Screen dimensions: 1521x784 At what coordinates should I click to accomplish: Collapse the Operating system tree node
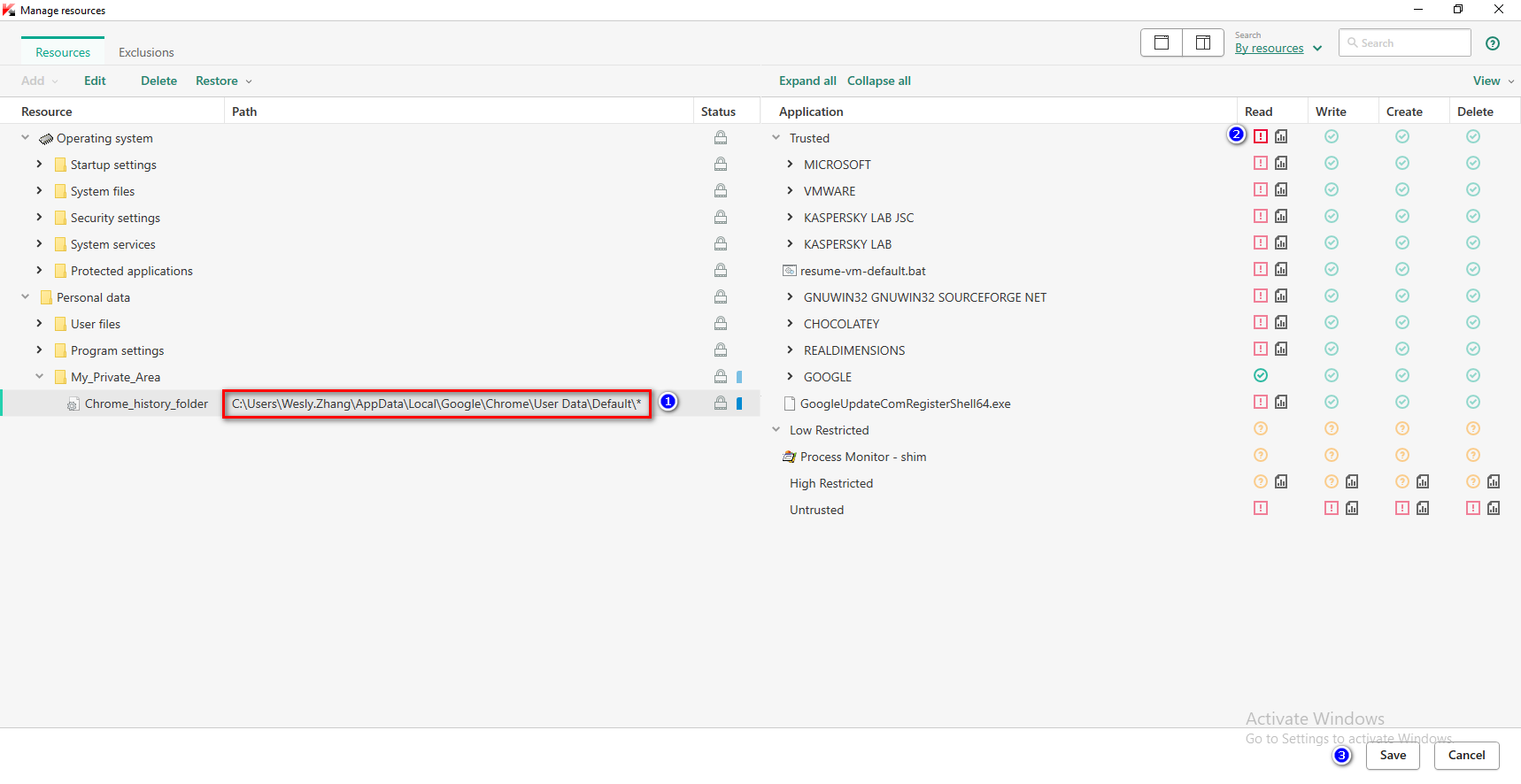[x=26, y=137]
